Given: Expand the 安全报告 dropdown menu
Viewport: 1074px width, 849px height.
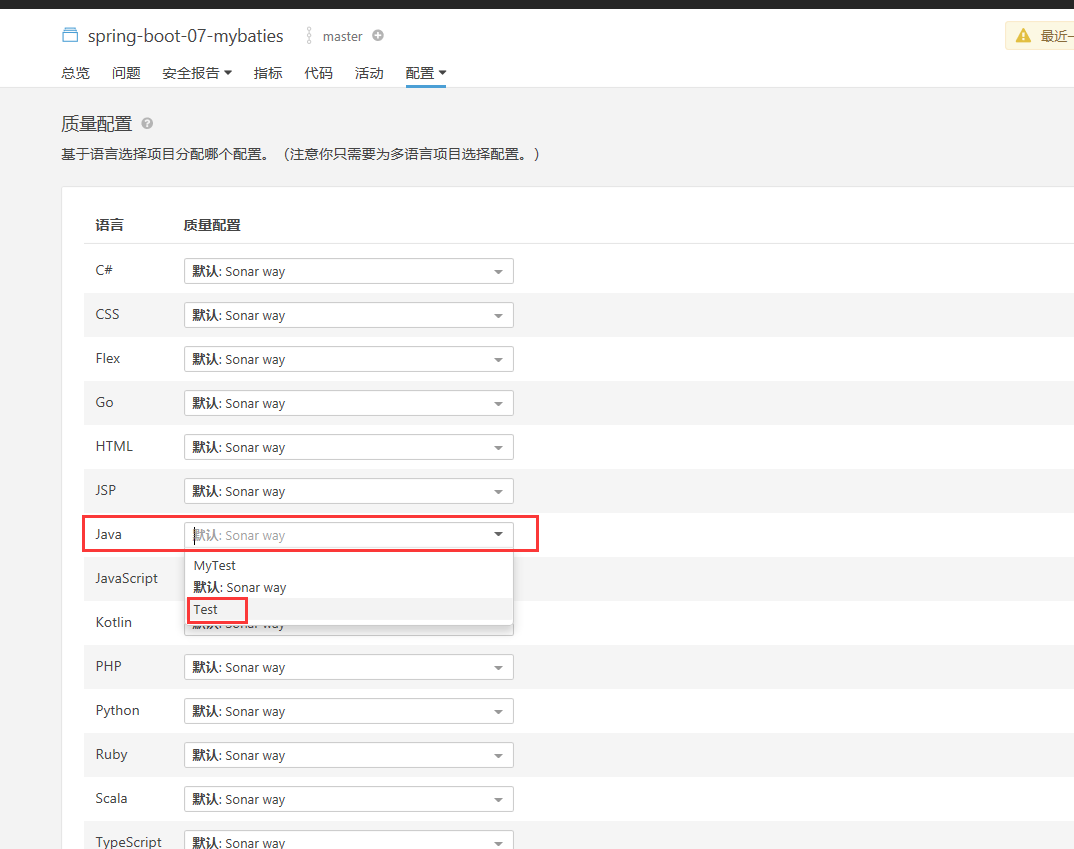Looking at the screenshot, I should coord(197,72).
